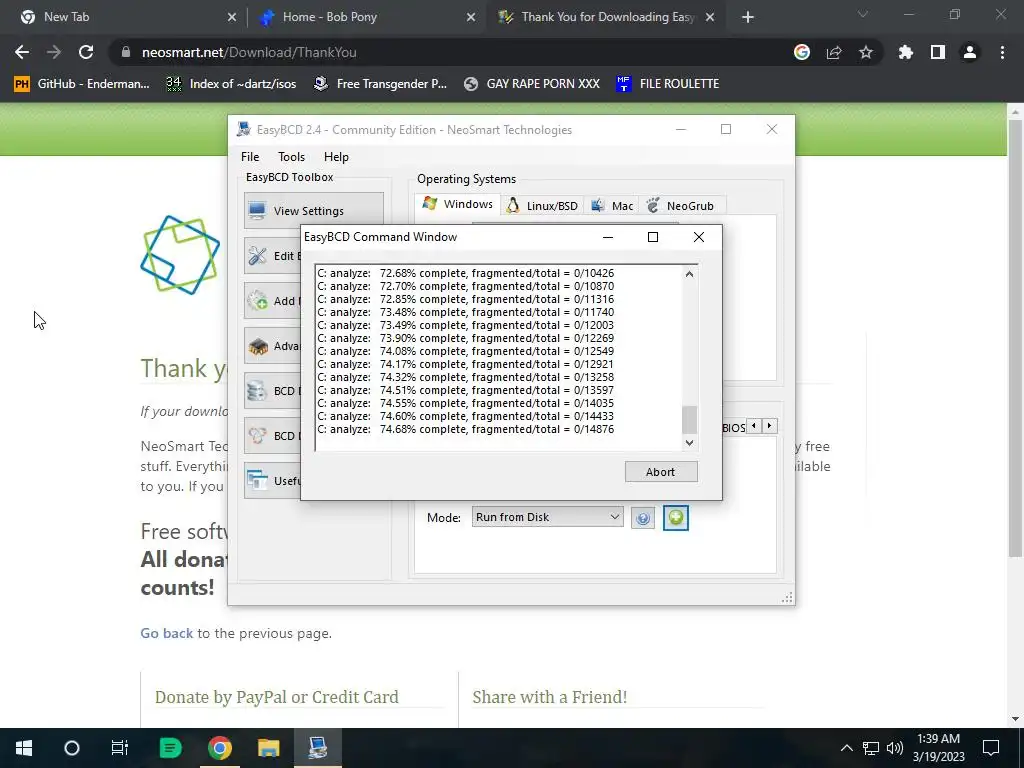
Task: Open the Windows Start menu
Action: [x=24, y=748]
